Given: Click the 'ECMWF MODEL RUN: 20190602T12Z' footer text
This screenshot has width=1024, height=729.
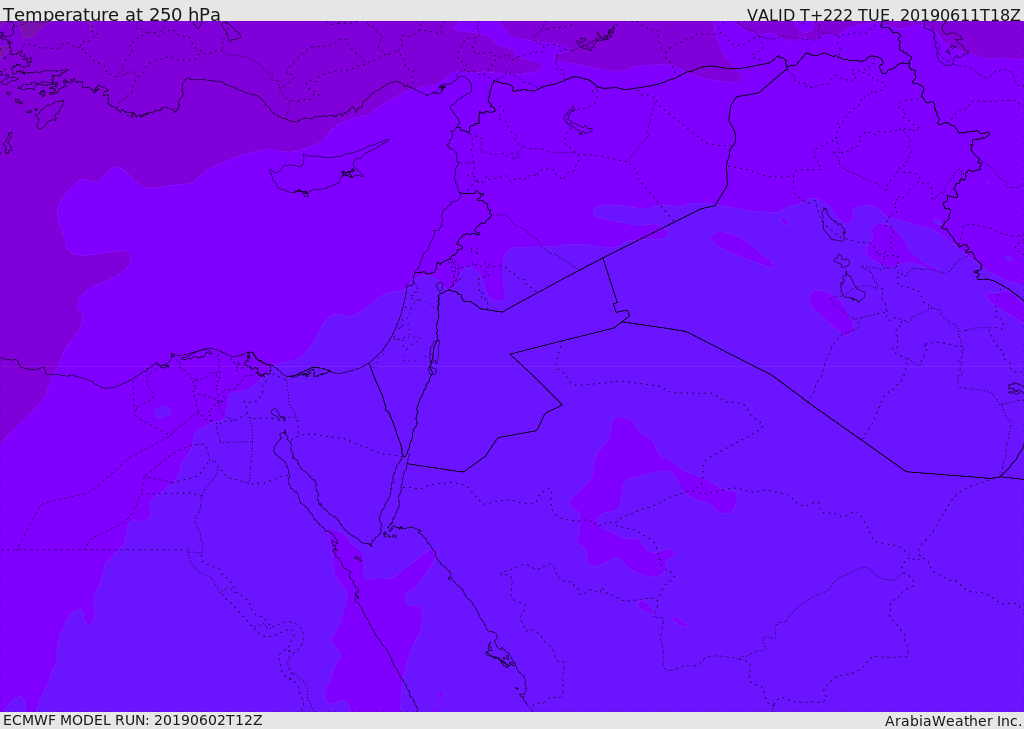Looking at the screenshot, I should tap(133, 721).
